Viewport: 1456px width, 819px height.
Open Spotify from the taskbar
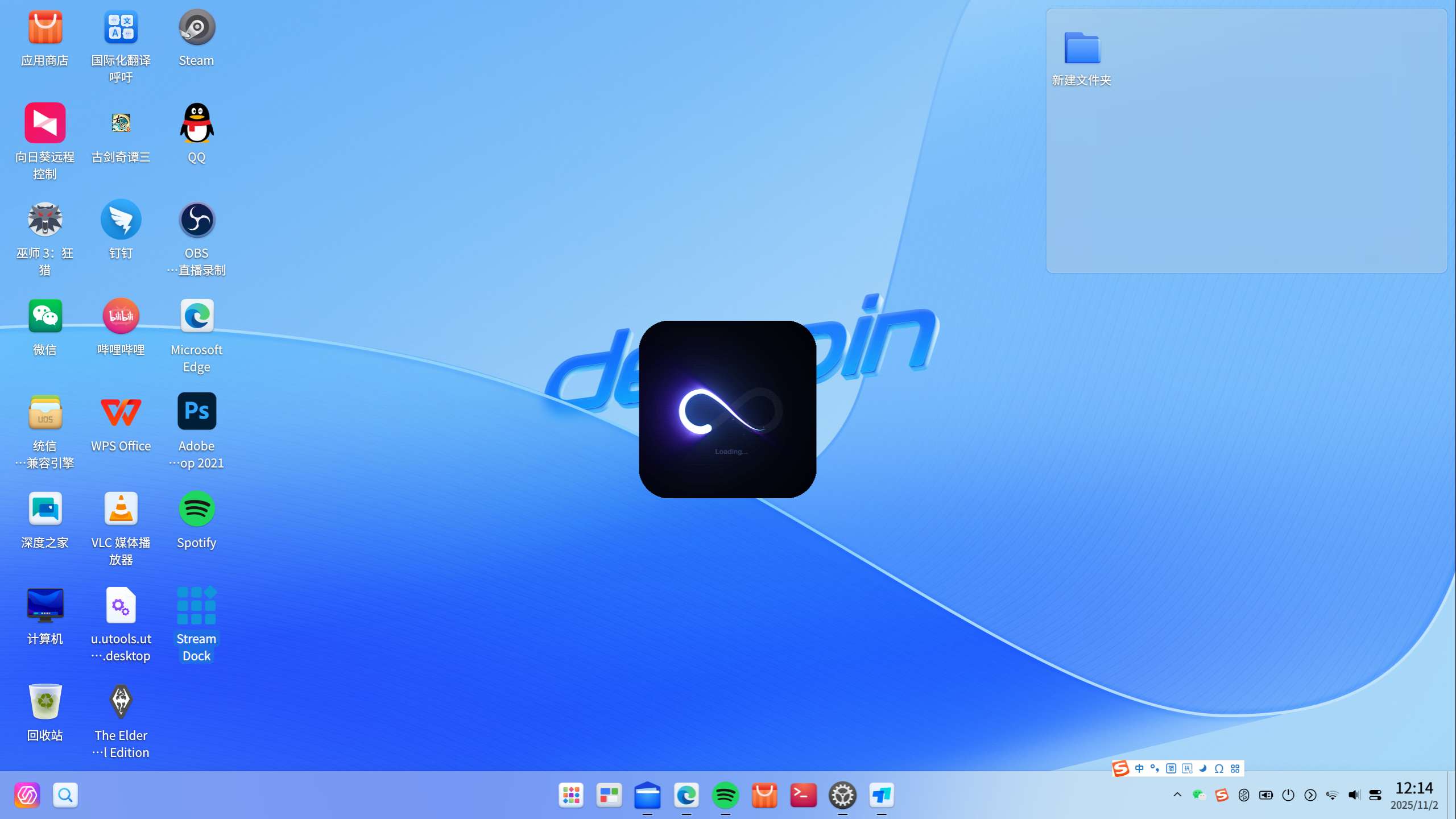point(725,795)
